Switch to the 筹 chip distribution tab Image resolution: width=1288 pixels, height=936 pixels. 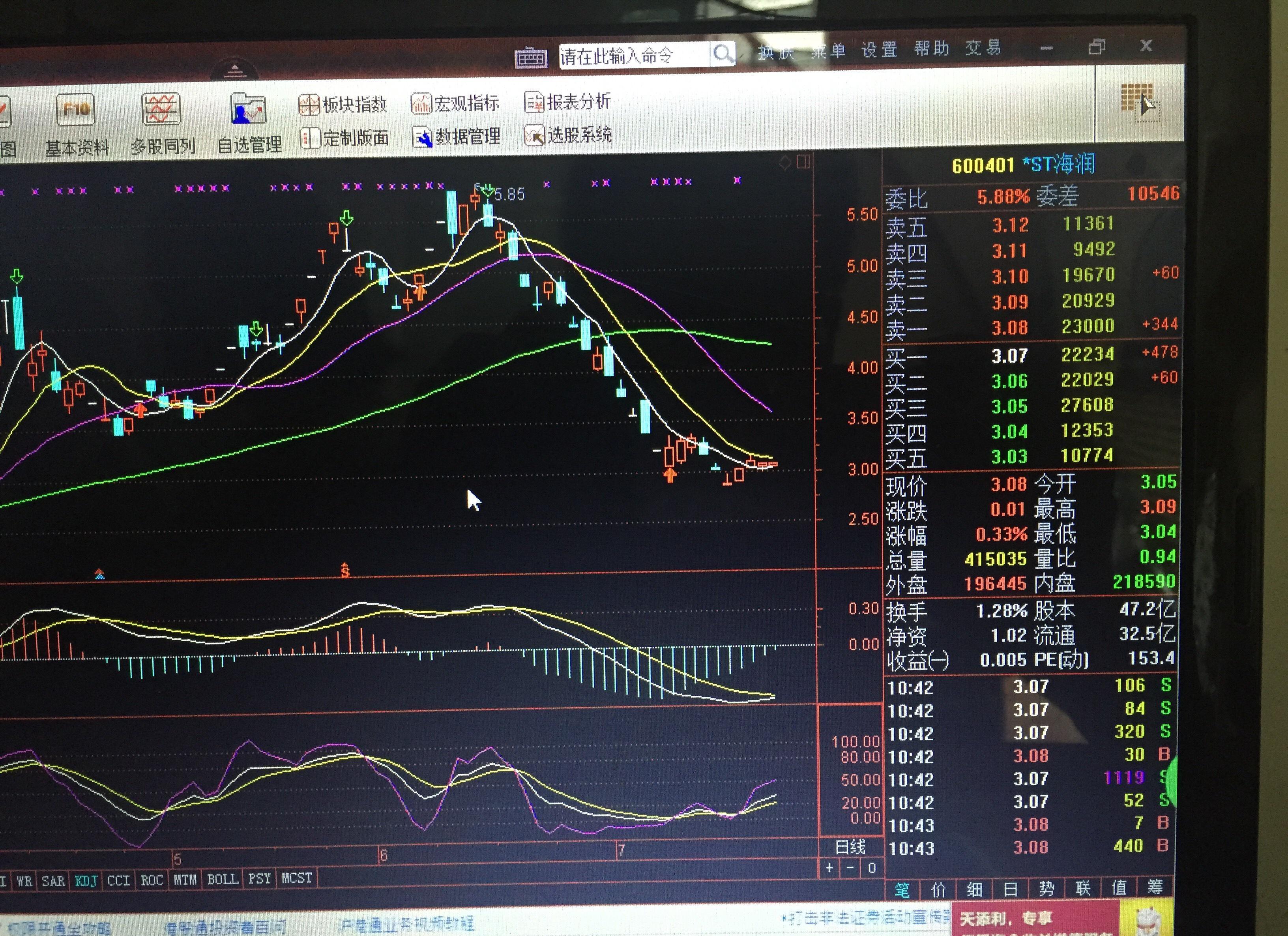(1155, 886)
